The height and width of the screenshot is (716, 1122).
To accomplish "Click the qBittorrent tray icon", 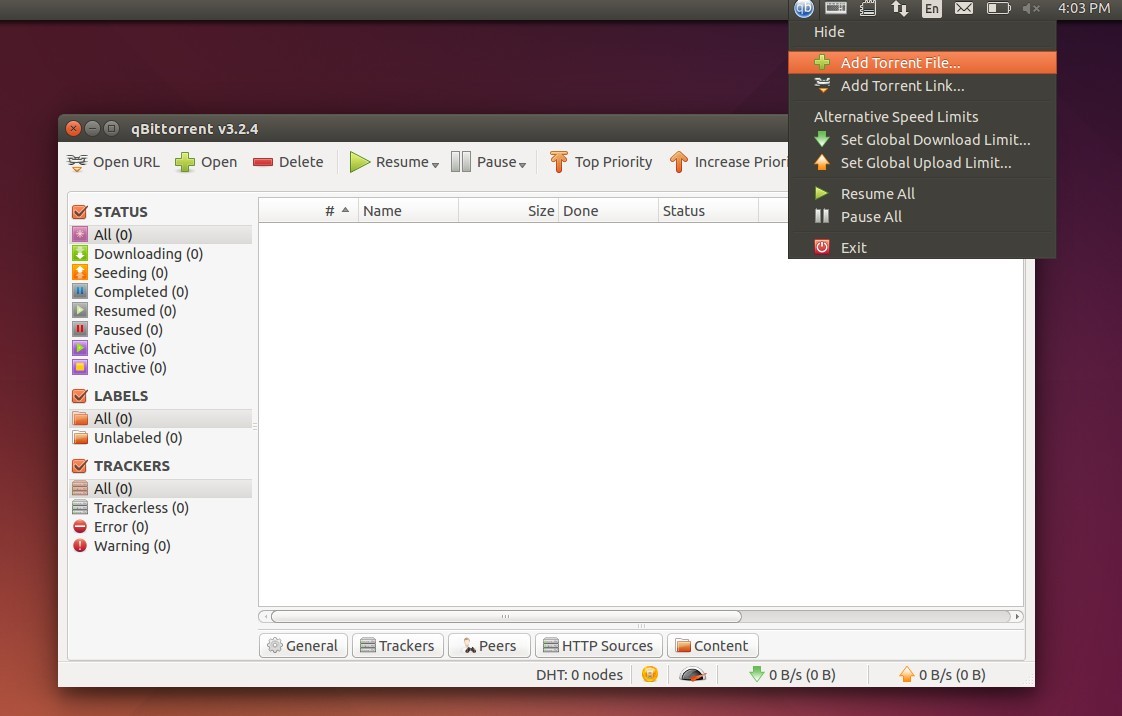I will coord(804,8).
